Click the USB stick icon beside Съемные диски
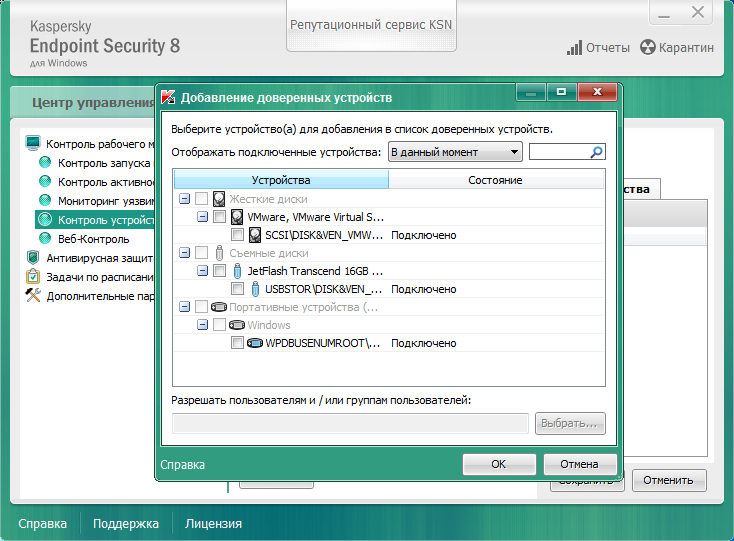734x541 pixels. tap(219, 253)
